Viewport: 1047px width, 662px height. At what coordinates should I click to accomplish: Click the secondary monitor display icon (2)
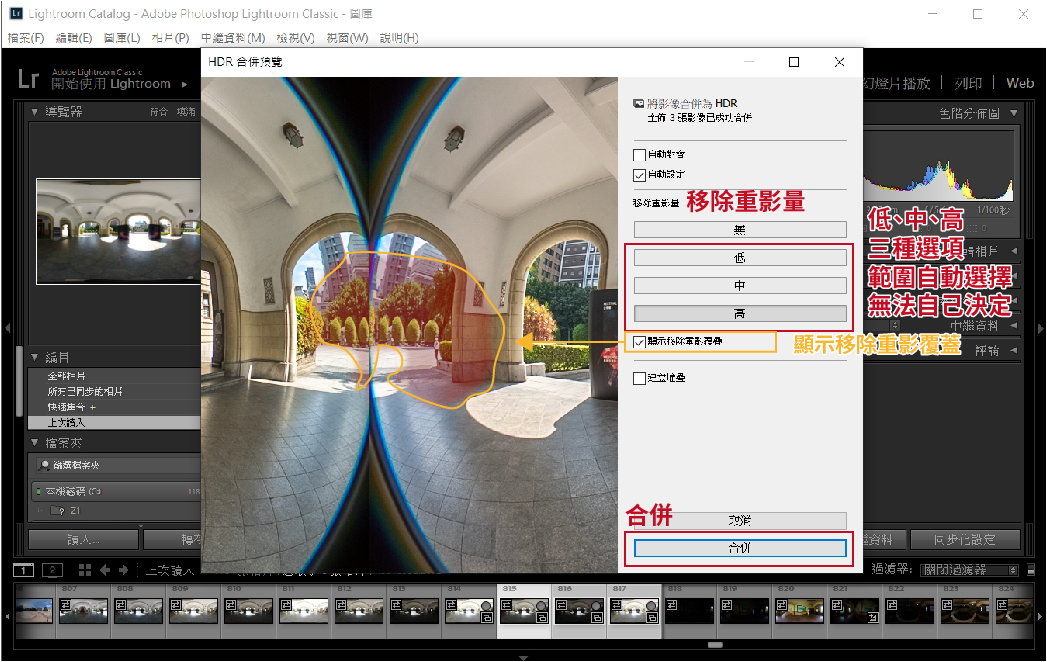52,570
